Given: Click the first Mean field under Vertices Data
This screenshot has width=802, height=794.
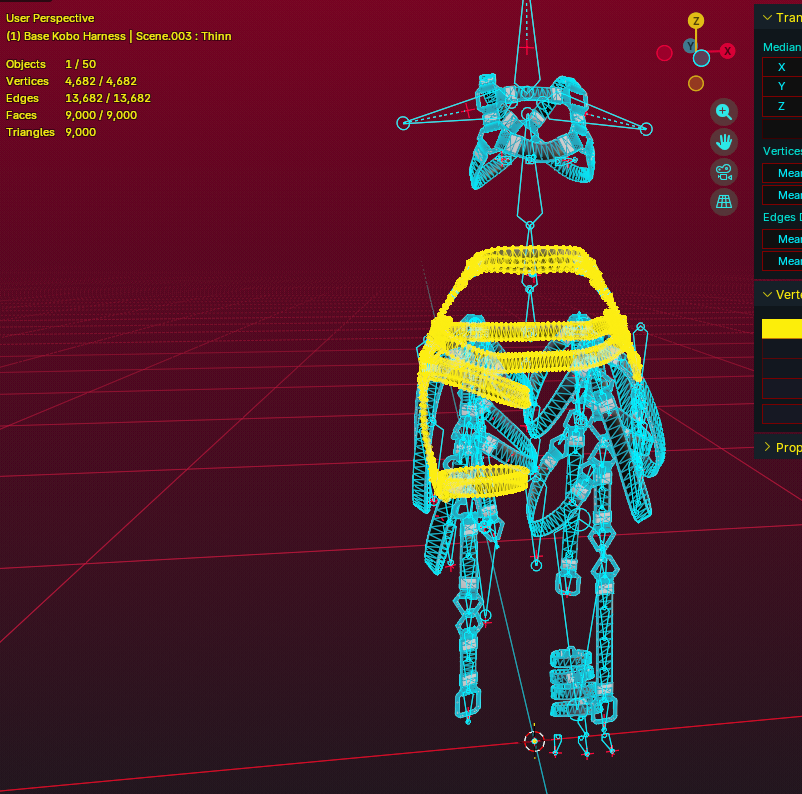Looking at the screenshot, I should point(782,173).
